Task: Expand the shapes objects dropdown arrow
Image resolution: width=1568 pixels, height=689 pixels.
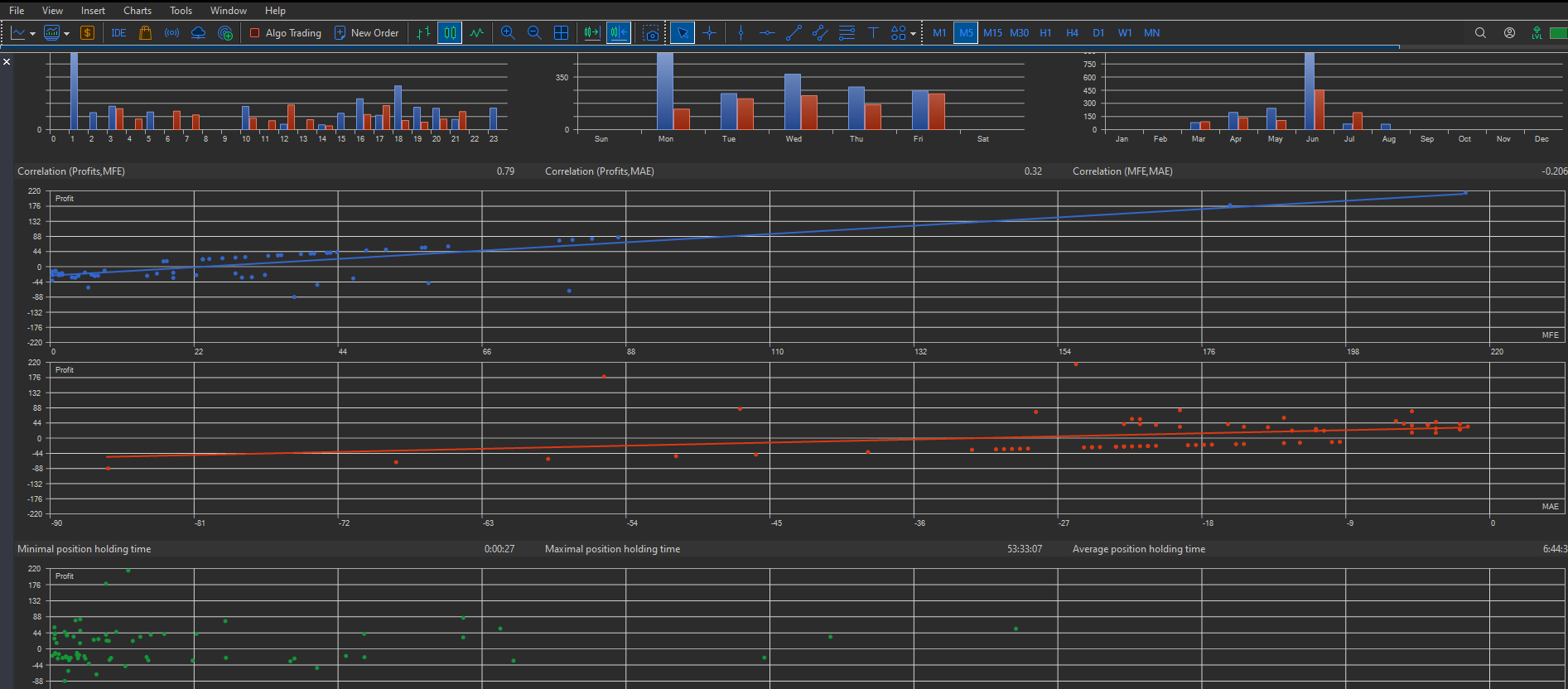Action: 913,34
